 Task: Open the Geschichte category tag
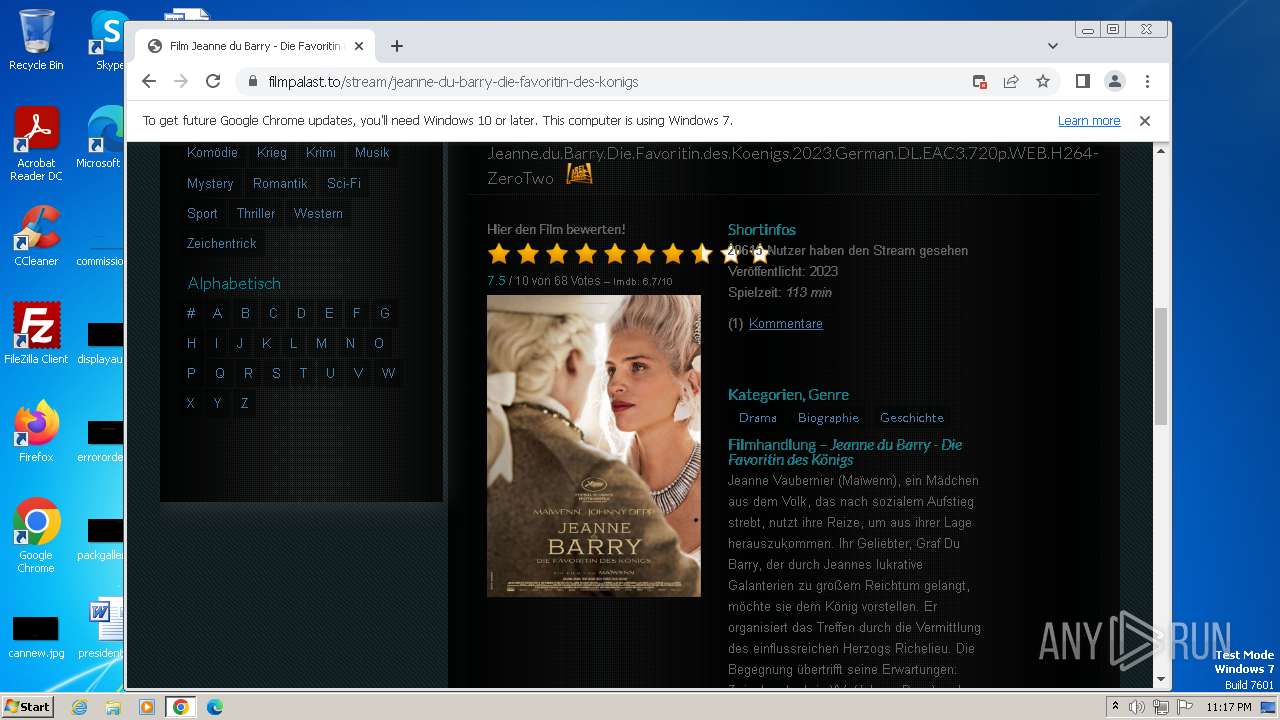click(912, 418)
